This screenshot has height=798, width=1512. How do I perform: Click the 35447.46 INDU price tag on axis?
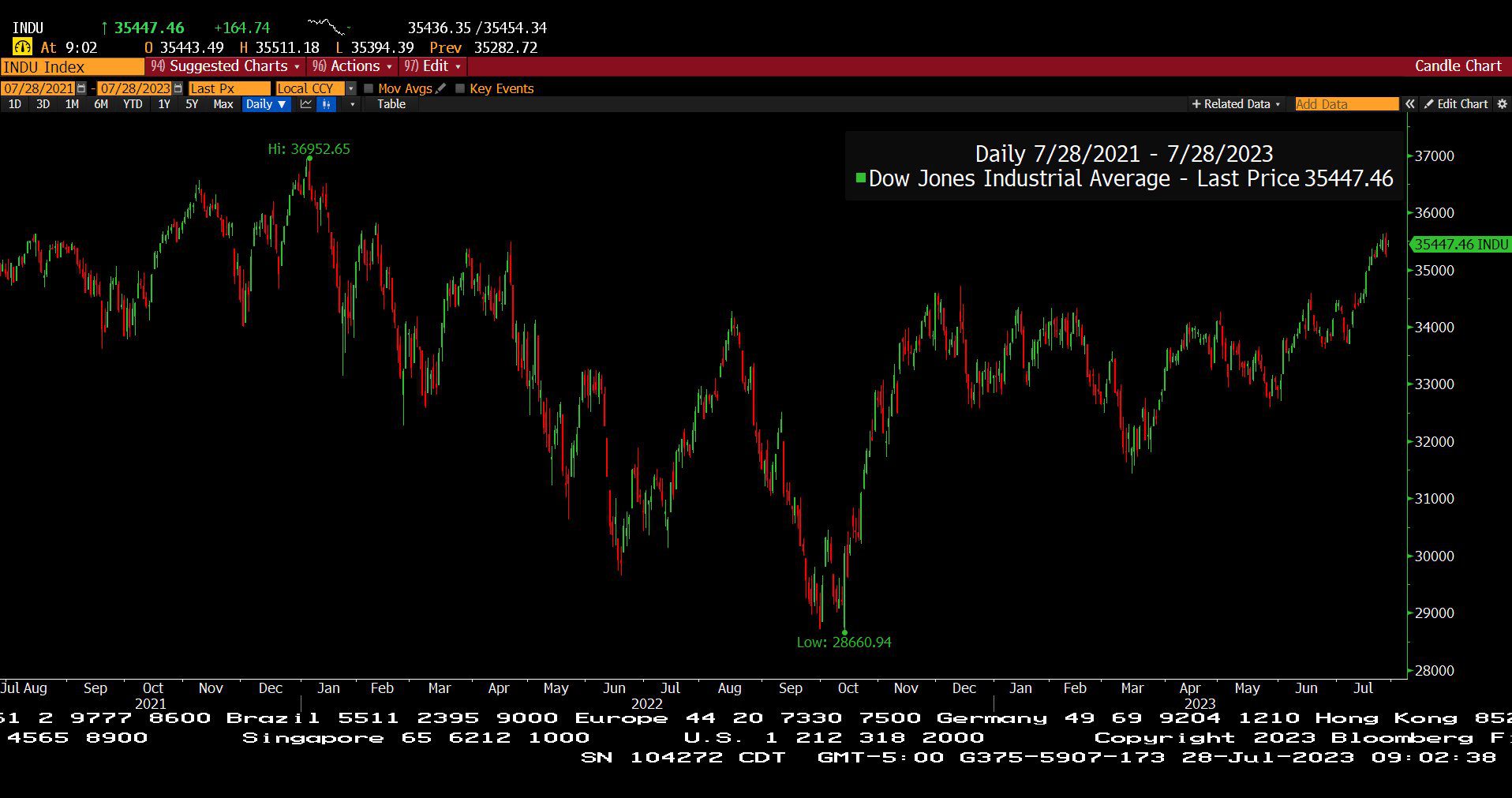(x=1460, y=245)
